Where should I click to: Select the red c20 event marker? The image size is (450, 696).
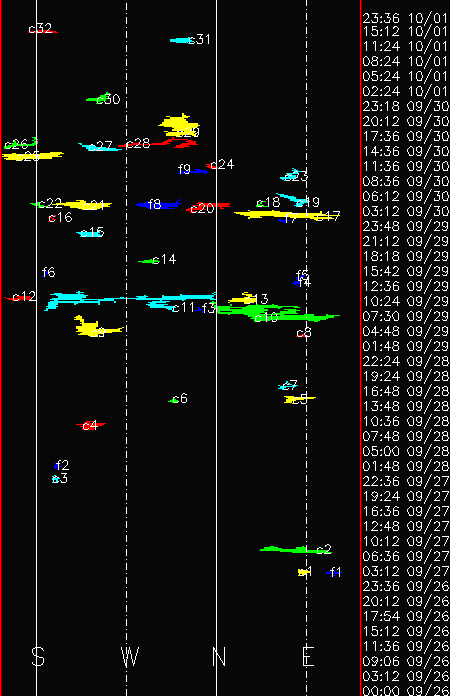208,207
